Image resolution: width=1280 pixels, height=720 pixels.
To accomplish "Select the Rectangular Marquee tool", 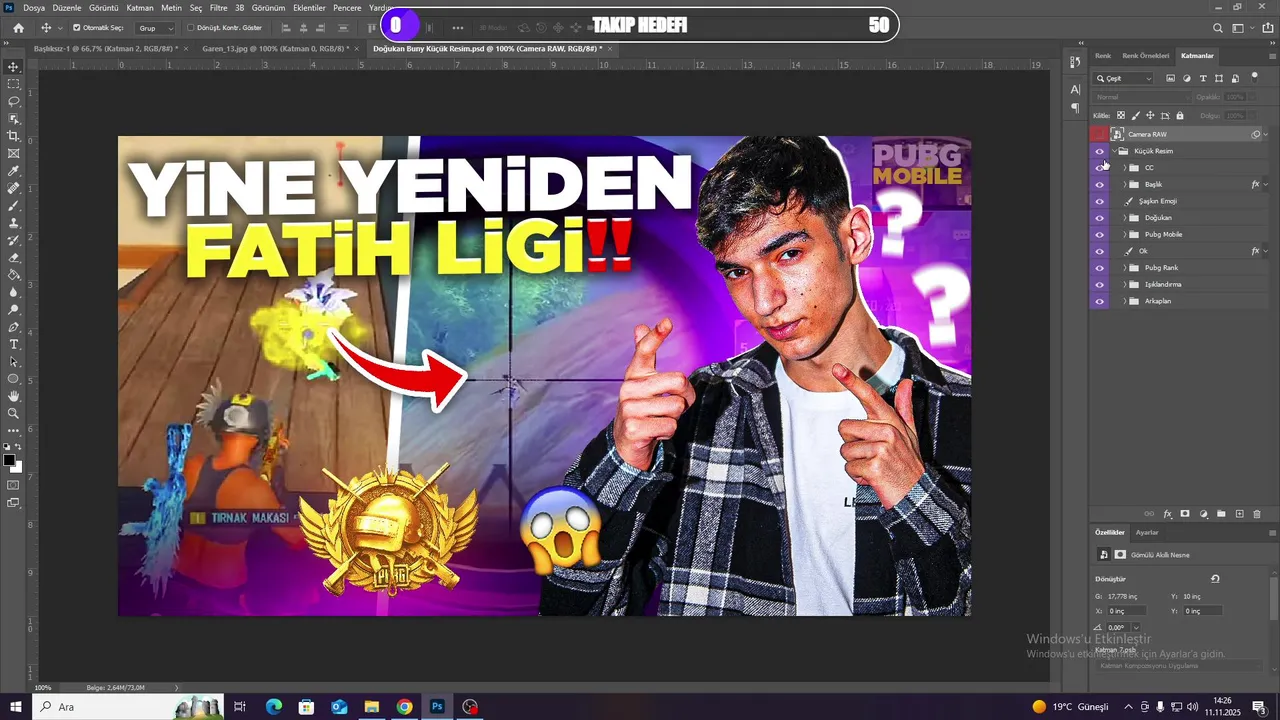I will 13,84.
